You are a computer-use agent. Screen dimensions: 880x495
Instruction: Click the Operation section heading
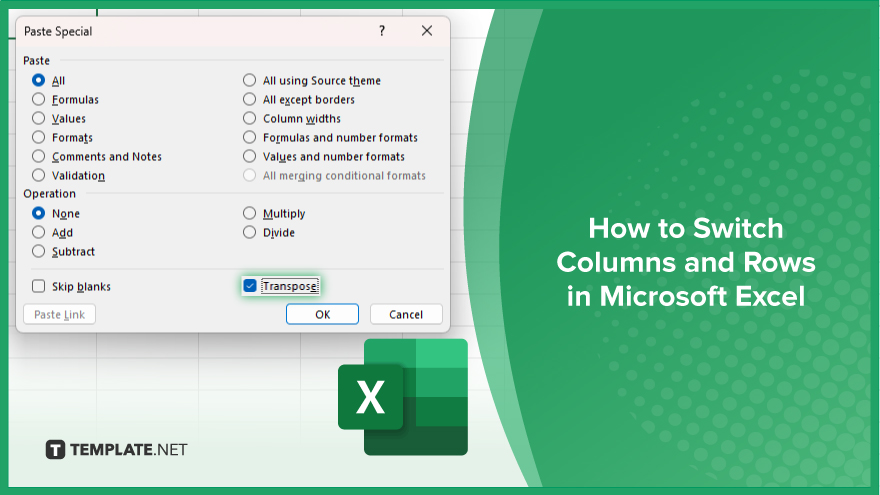[49, 194]
